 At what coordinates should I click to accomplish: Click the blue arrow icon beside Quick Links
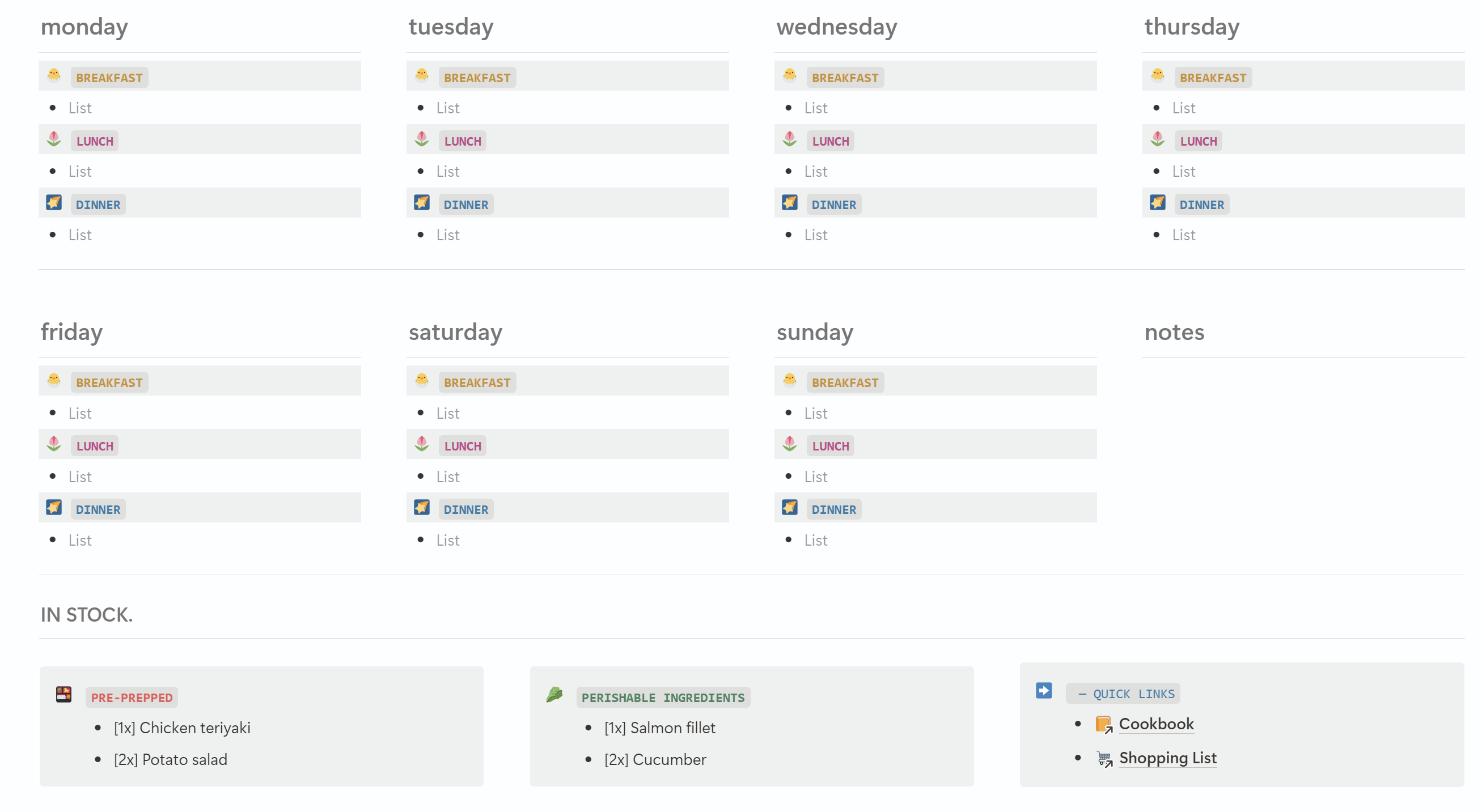coord(1044,690)
